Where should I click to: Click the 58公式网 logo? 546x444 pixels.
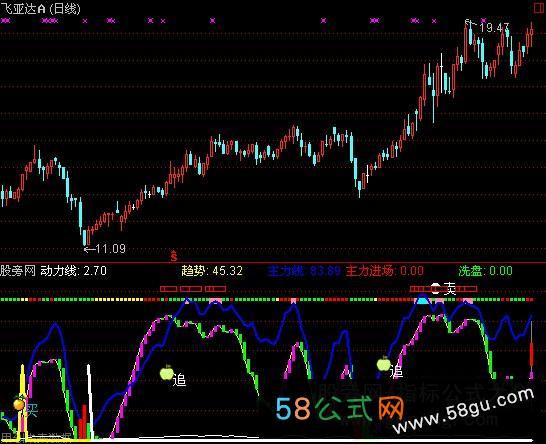pyautogui.click(x=339, y=408)
